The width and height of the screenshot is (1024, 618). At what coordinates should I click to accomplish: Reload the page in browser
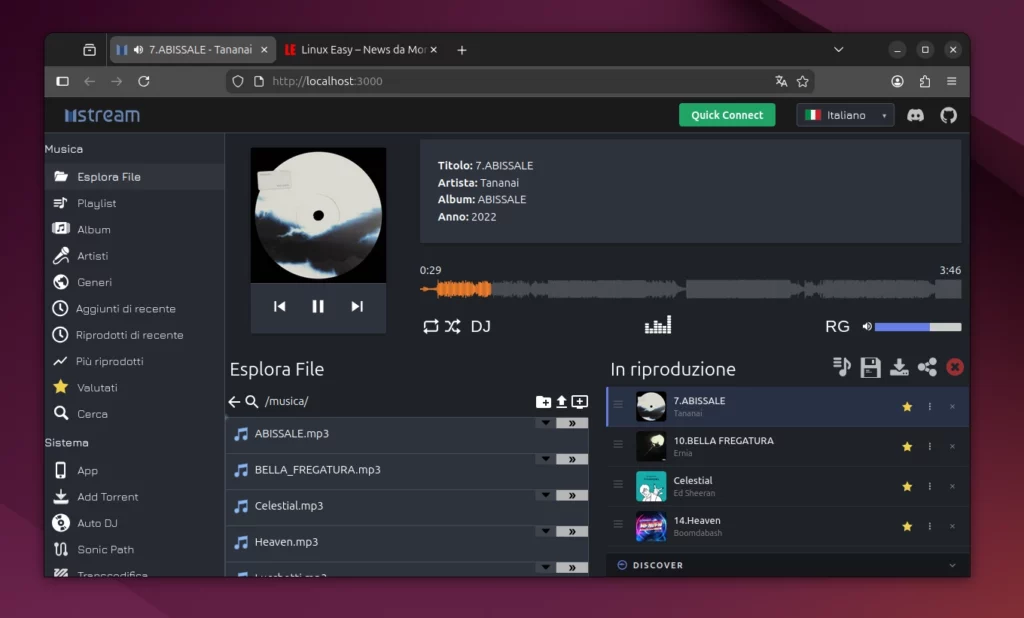[x=144, y=81]
